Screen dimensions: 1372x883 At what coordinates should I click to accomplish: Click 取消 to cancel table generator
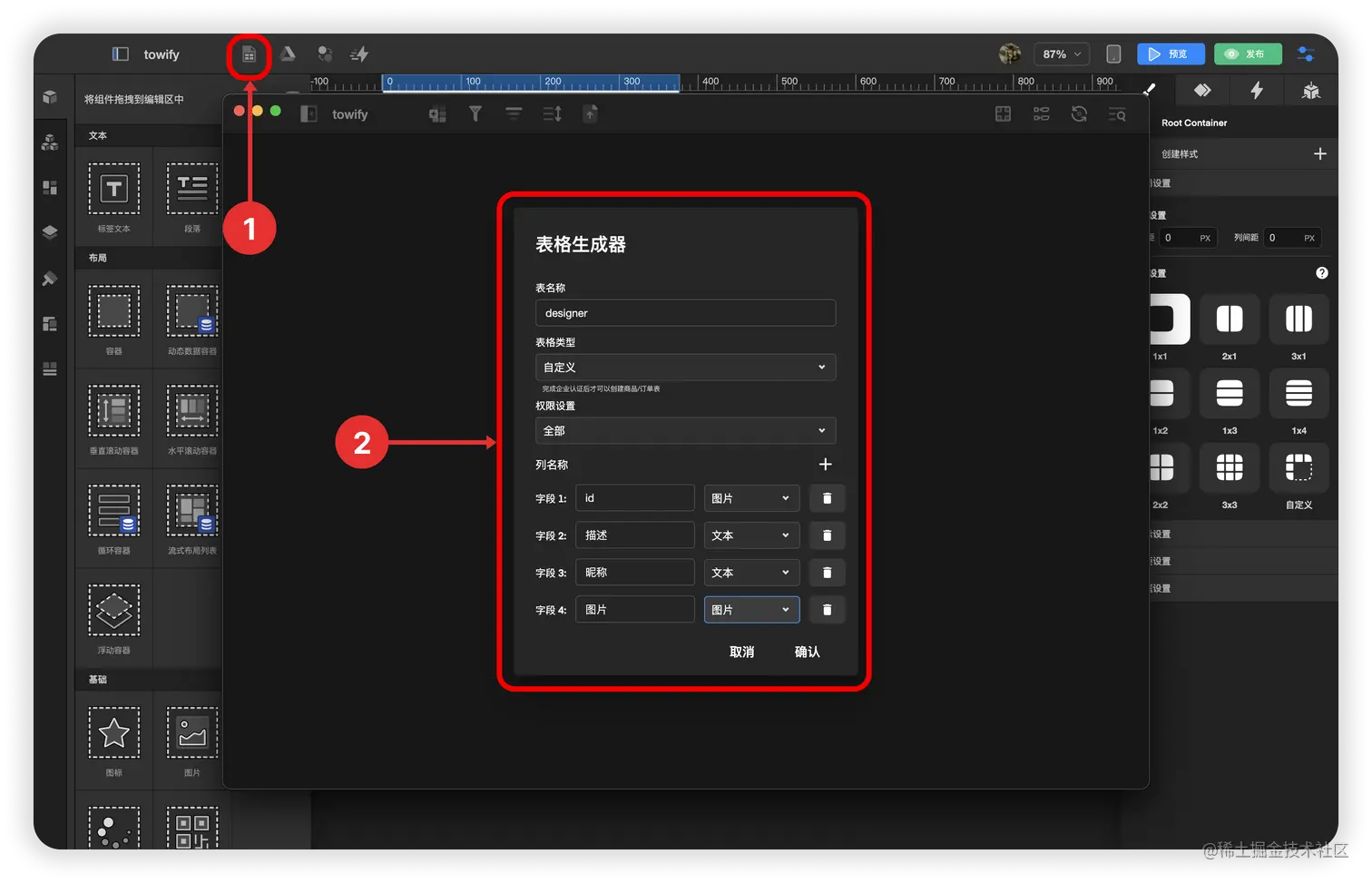pos(741,652)
